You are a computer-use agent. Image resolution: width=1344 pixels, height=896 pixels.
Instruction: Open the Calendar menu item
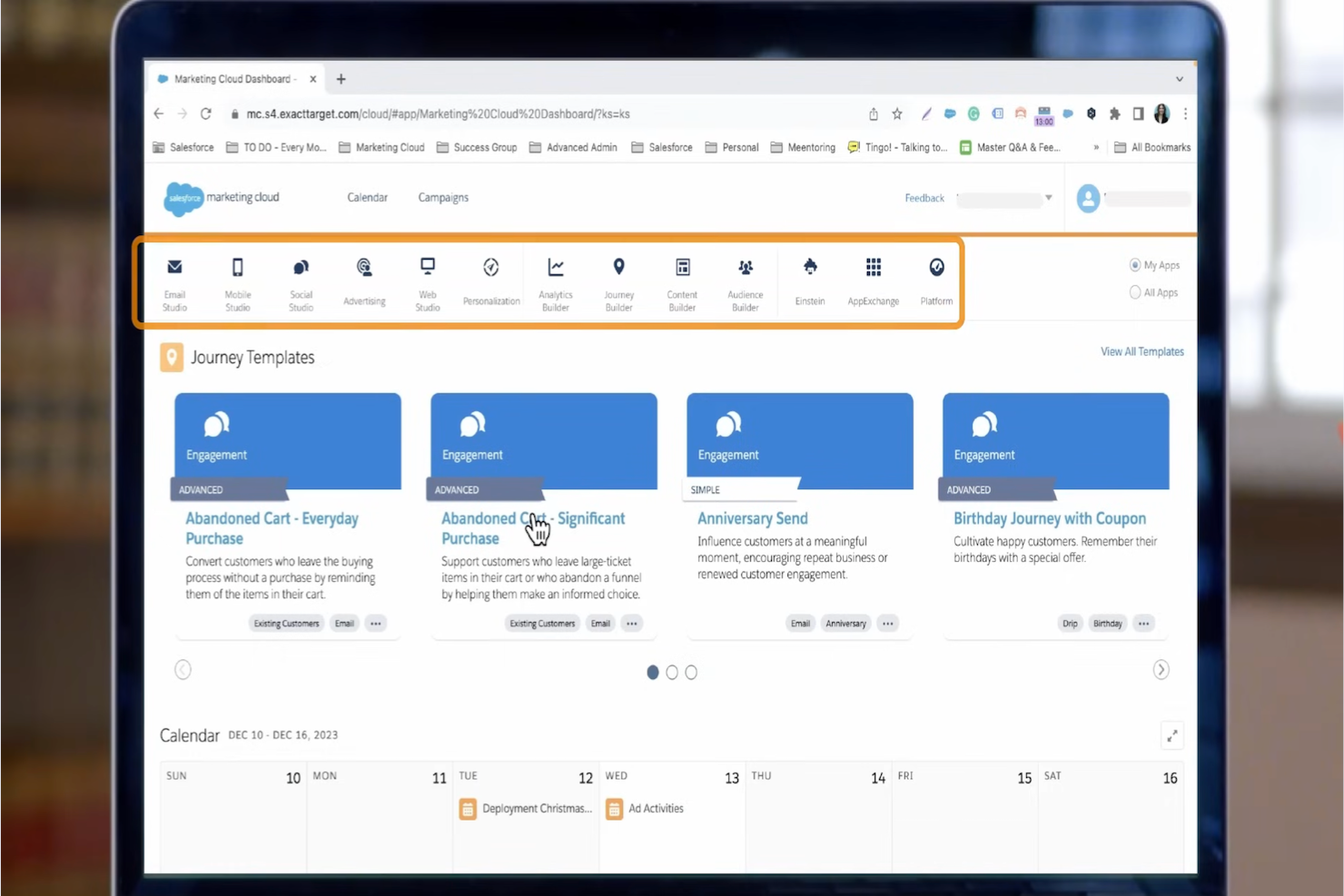[x=367, y=197]
